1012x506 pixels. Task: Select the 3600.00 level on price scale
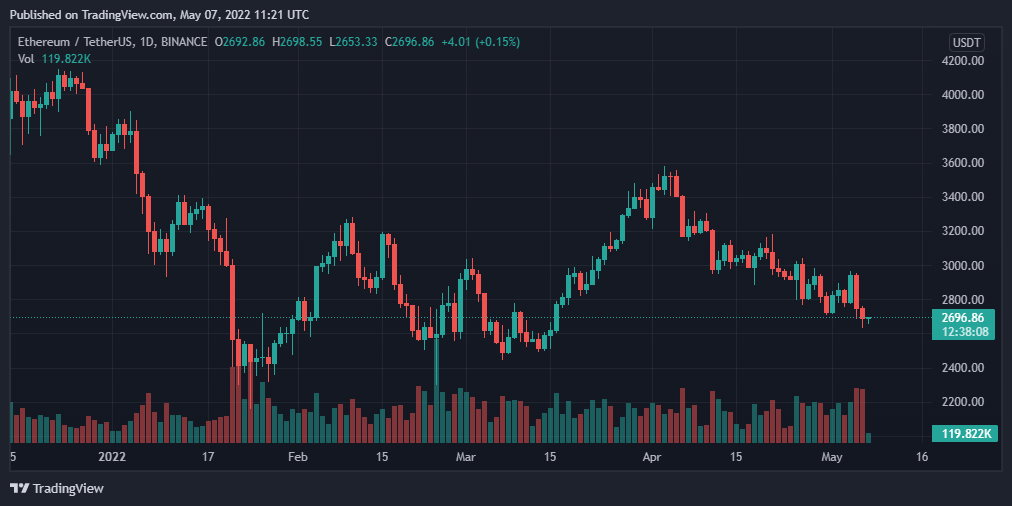point(962,163)
